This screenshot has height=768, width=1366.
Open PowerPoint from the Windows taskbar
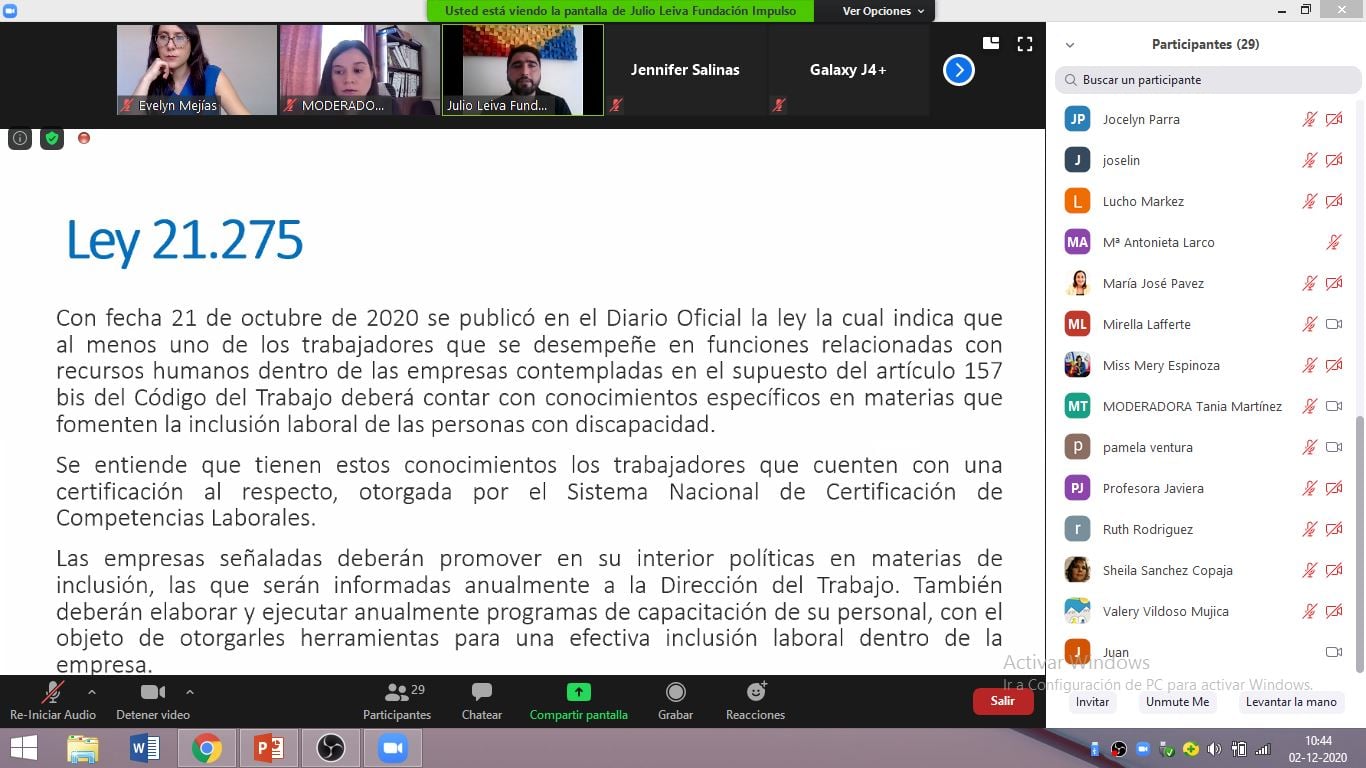click(x=268, y=748)
